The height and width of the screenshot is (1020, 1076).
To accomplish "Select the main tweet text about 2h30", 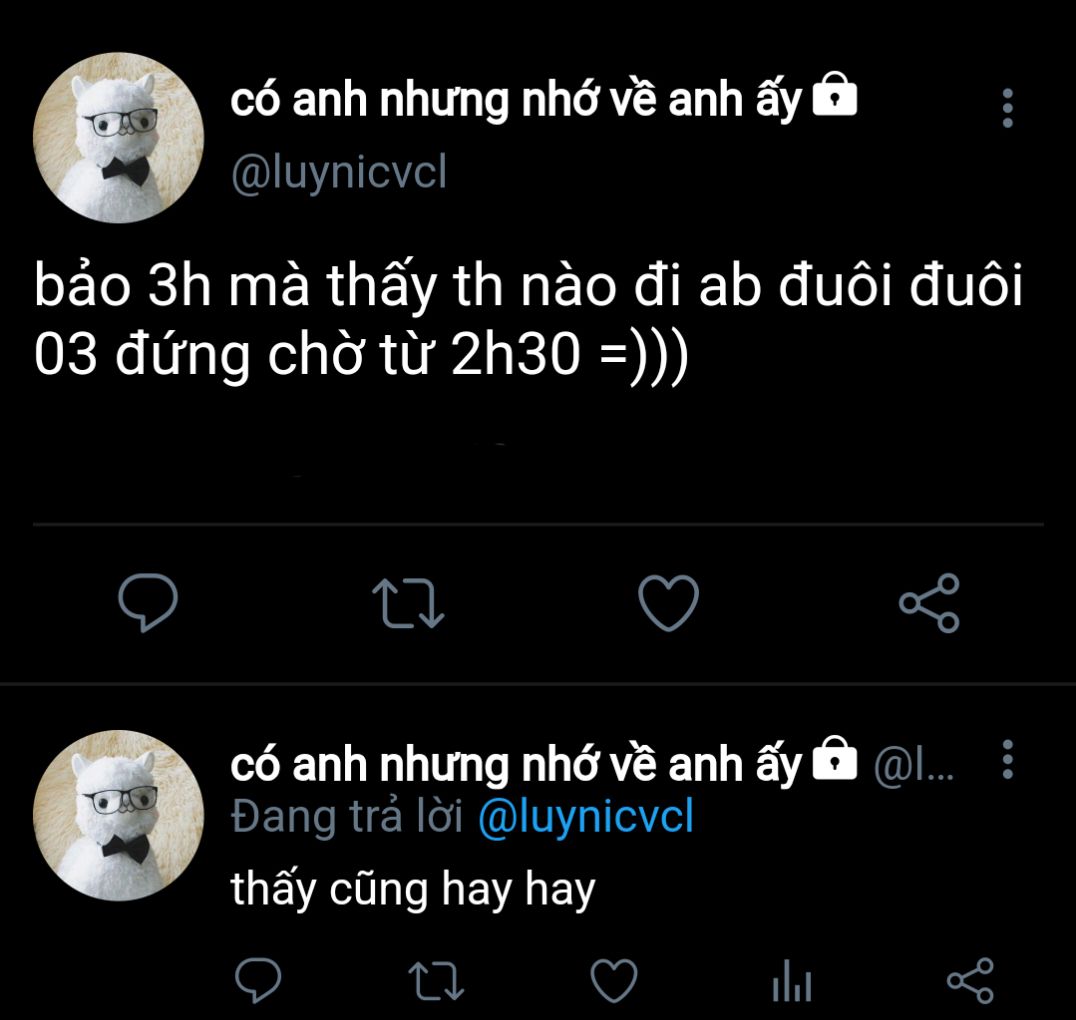I will tap(528, 320).
